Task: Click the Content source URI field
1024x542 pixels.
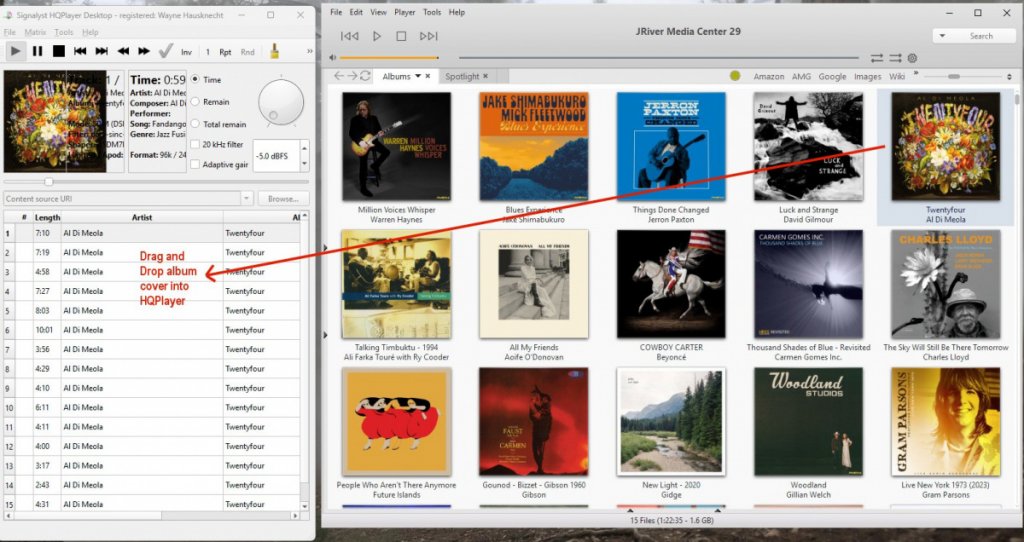Action: tap(122, 199)
